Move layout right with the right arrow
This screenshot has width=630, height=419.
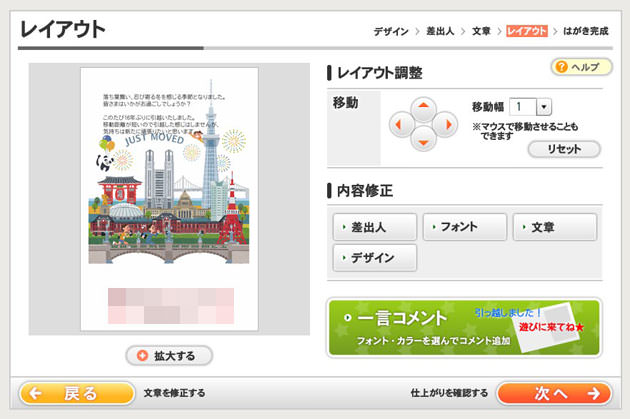tap(446, 125)
